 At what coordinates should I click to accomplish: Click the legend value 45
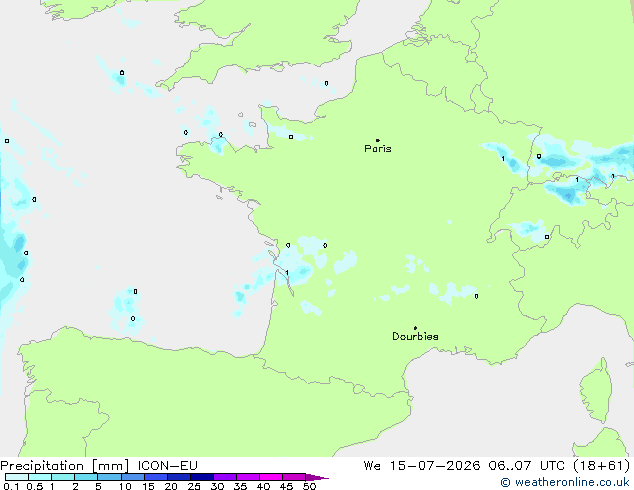click(x=286, y=486)
